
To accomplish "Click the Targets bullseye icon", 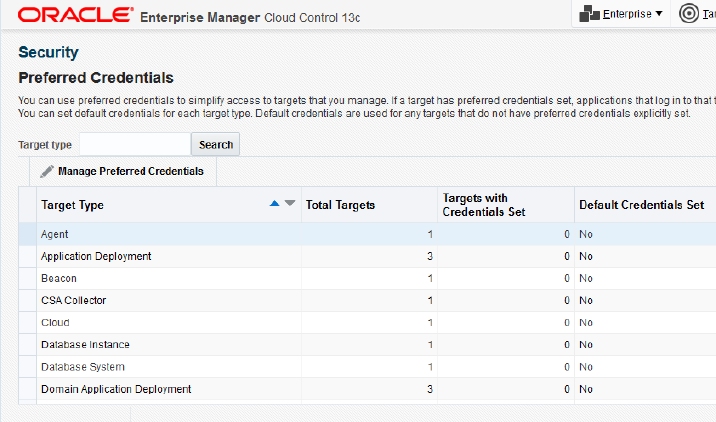I will 689,13.
